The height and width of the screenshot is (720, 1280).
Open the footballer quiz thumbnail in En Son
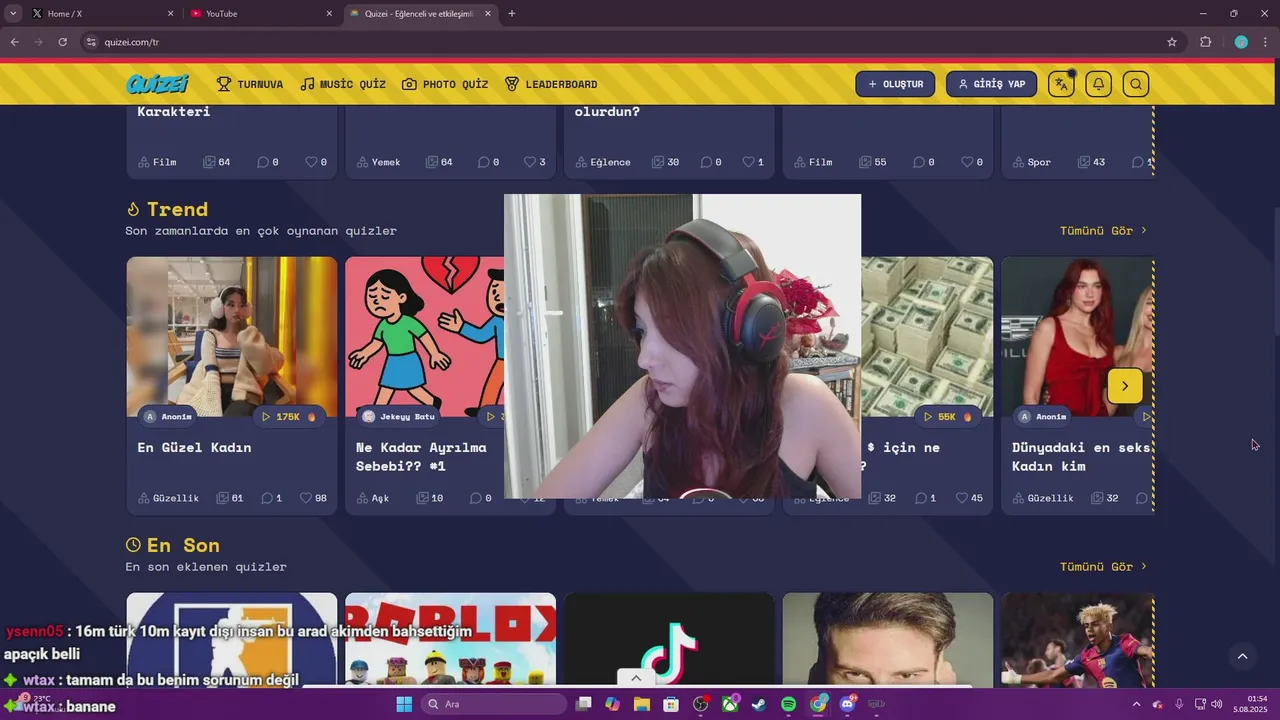(x=1078, y=640)
